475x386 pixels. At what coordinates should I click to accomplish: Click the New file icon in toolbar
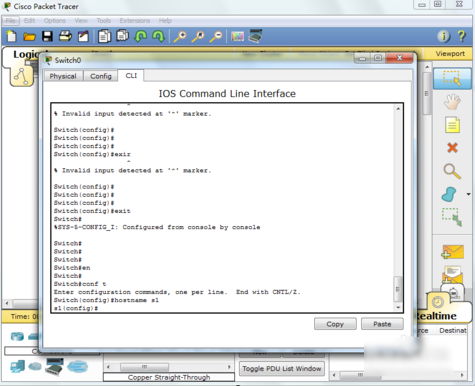coord(12,36)
